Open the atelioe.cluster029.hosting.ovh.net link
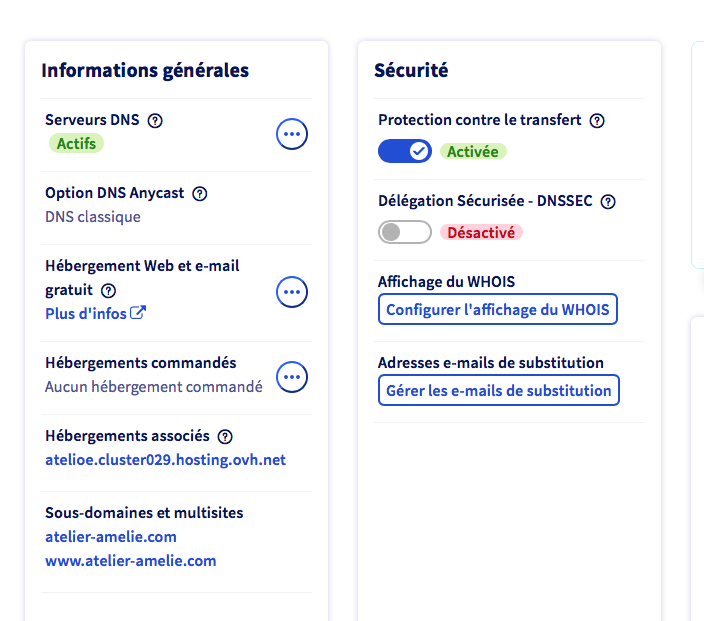The height and width of the screenshot is (621, 704). [x=165, y=460]
